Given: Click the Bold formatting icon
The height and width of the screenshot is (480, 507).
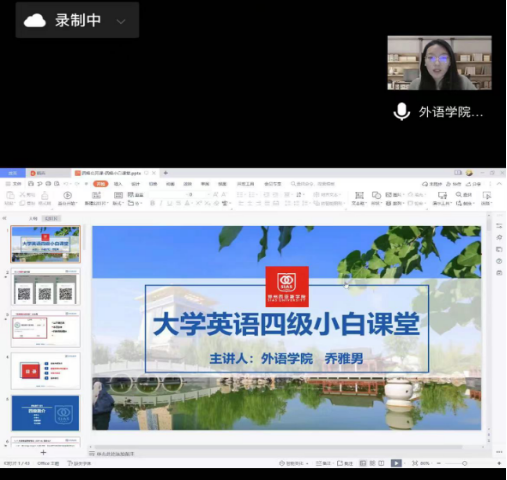Looking at the screenshot, I should 153,203.
